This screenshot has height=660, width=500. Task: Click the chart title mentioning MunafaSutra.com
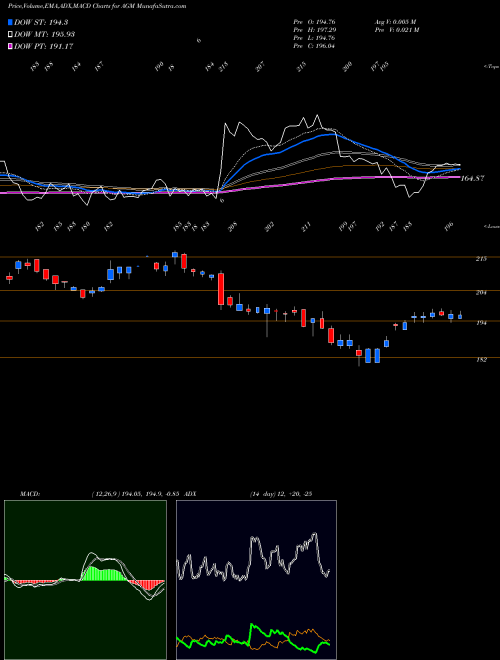(97, 6)
